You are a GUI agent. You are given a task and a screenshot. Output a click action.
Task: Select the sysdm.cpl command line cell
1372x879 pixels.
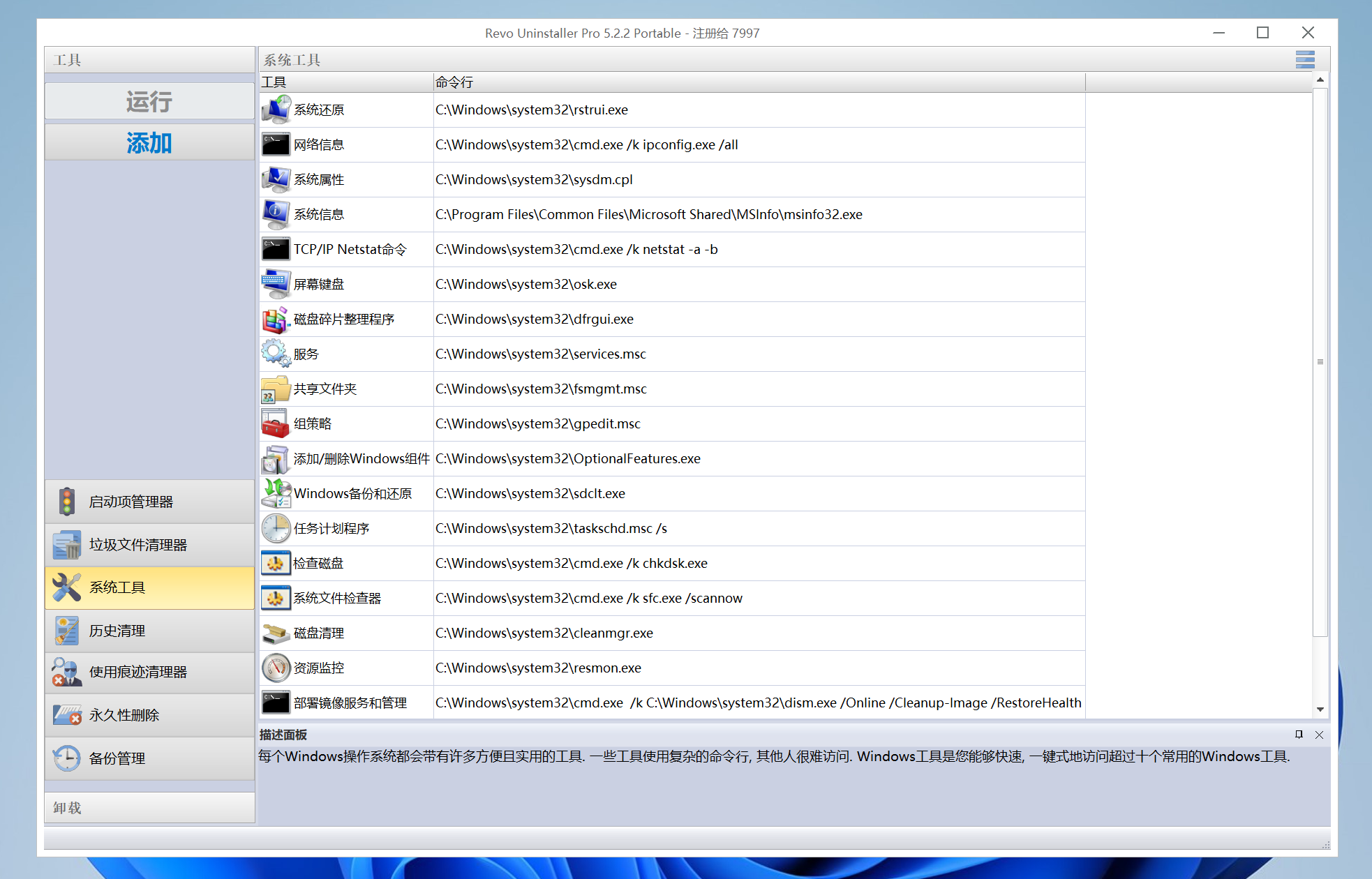pyautogui.click(x=759, y=180)
